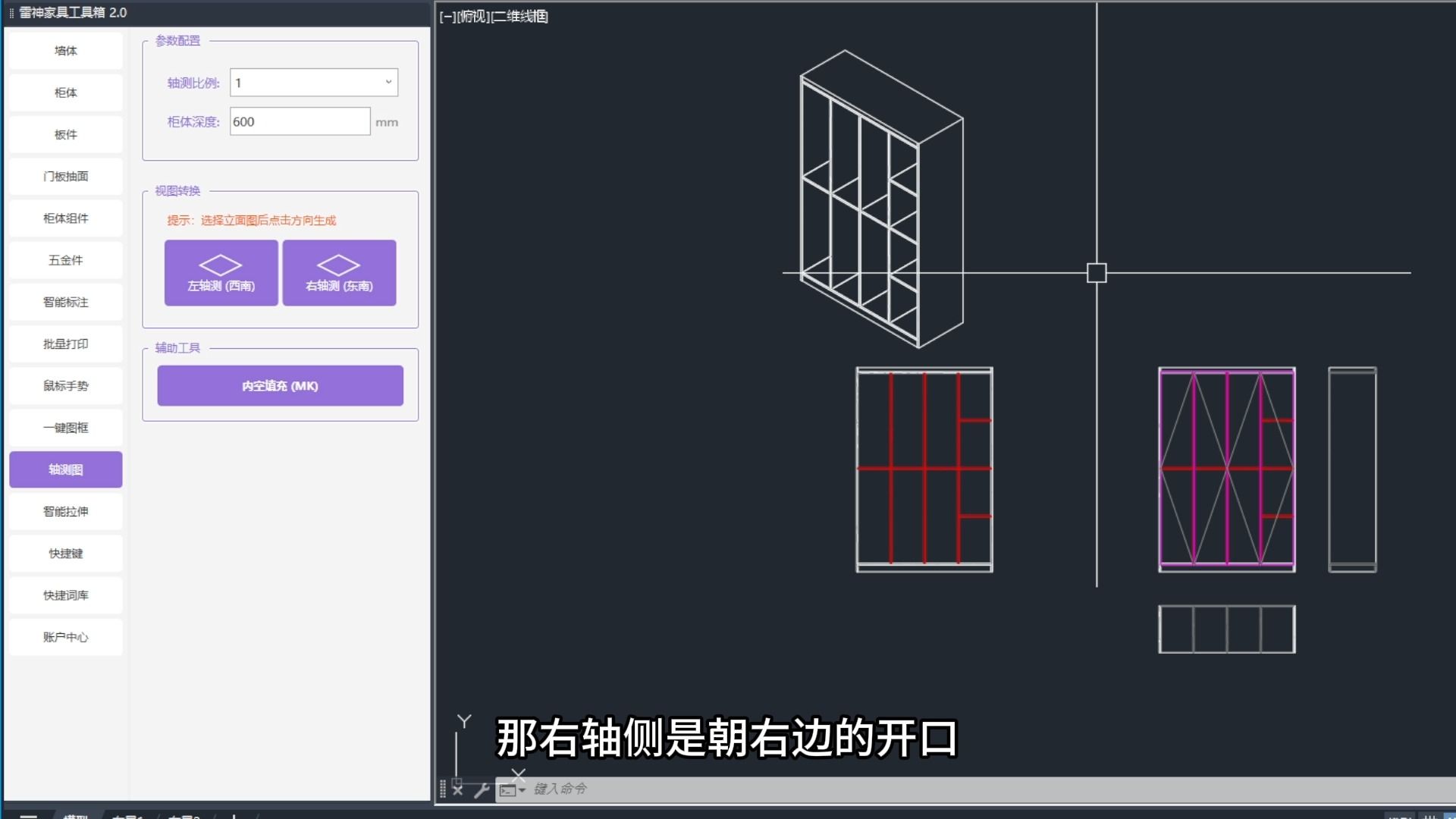The width and height of the screenshot is (1456, 819).
Task: Select the isometric cabinet drawing
Action: 882,199
